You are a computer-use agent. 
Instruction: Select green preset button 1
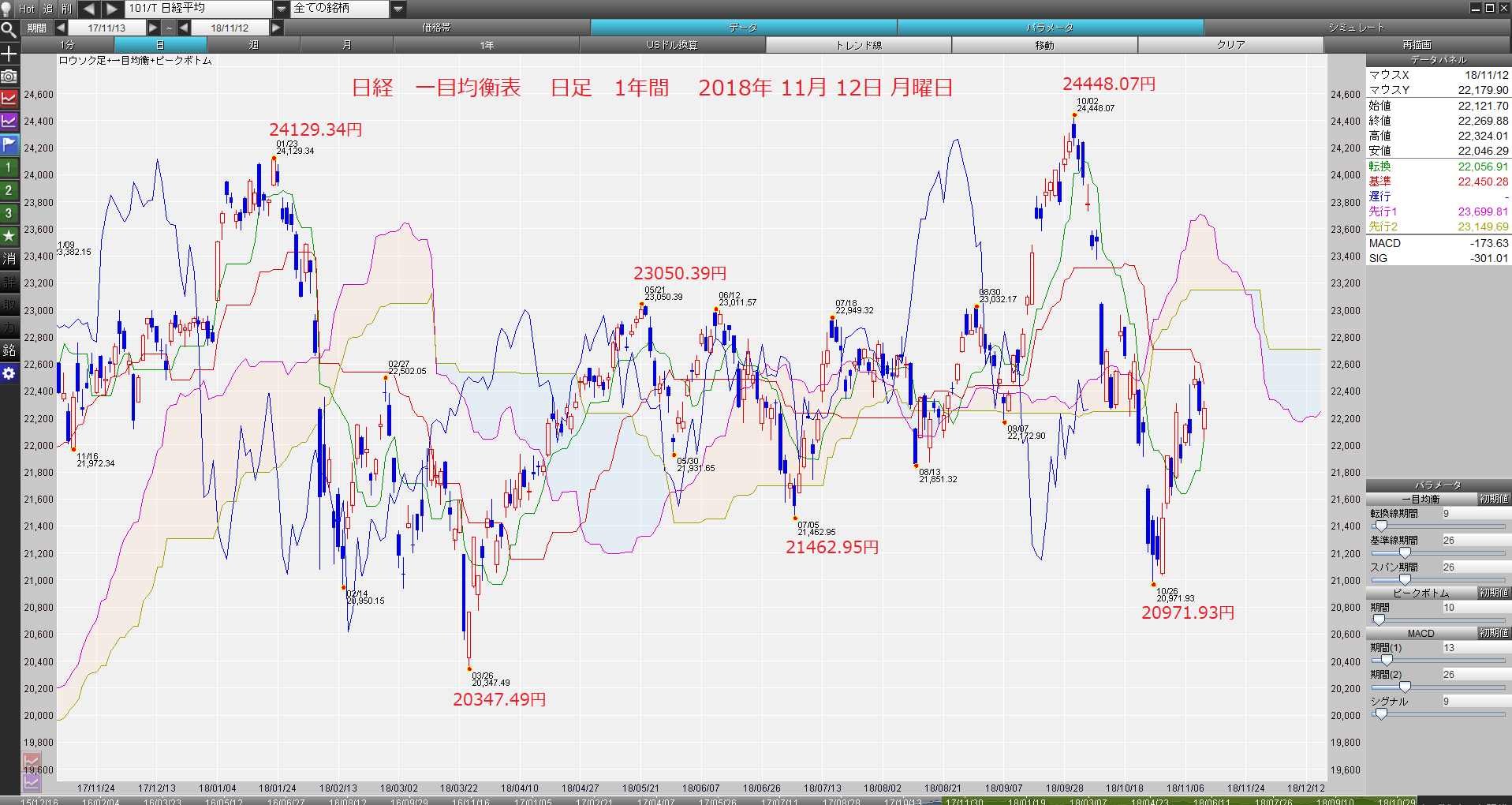pos(9,167)
